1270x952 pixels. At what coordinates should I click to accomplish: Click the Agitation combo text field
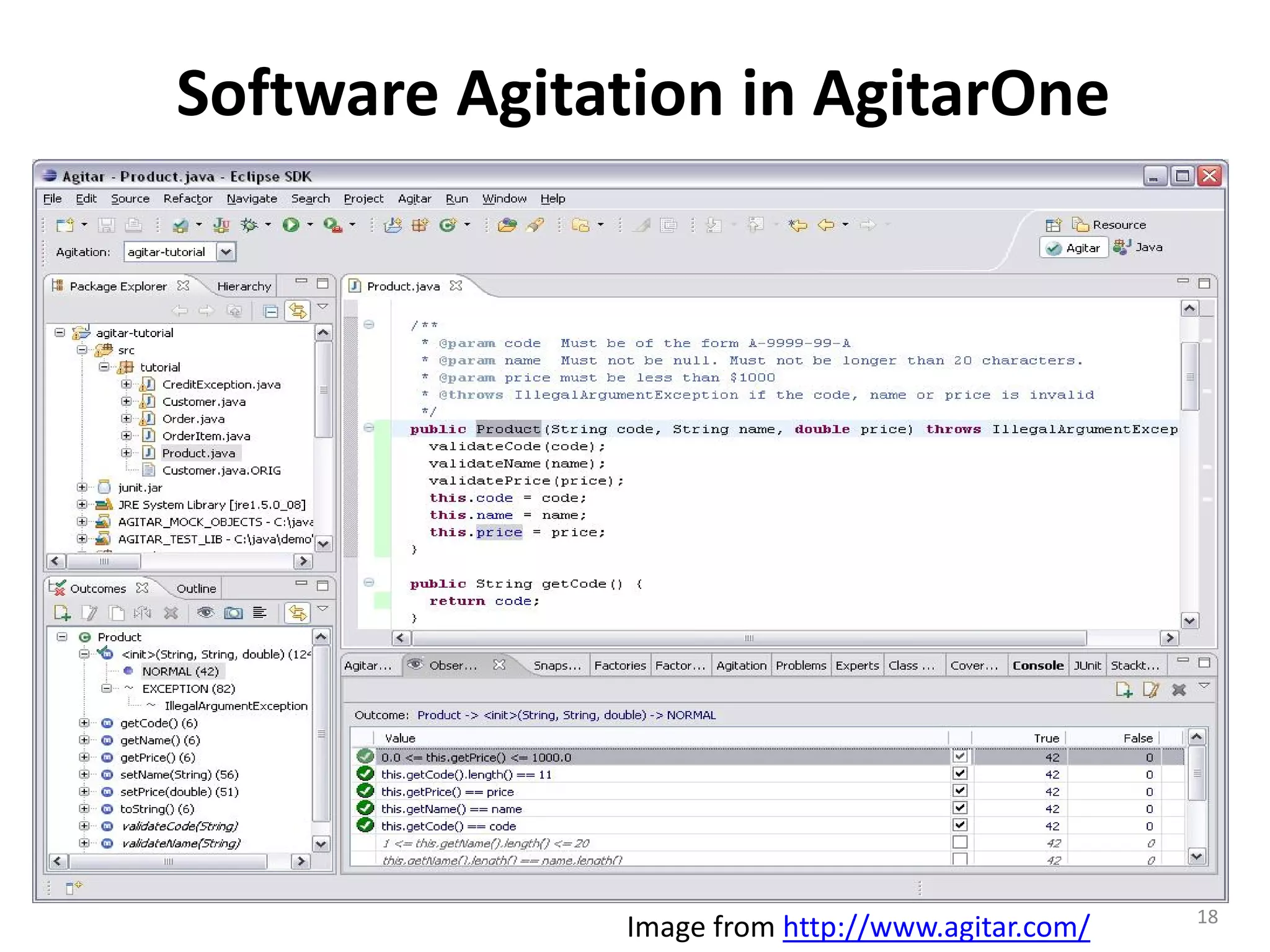(171, 252)
